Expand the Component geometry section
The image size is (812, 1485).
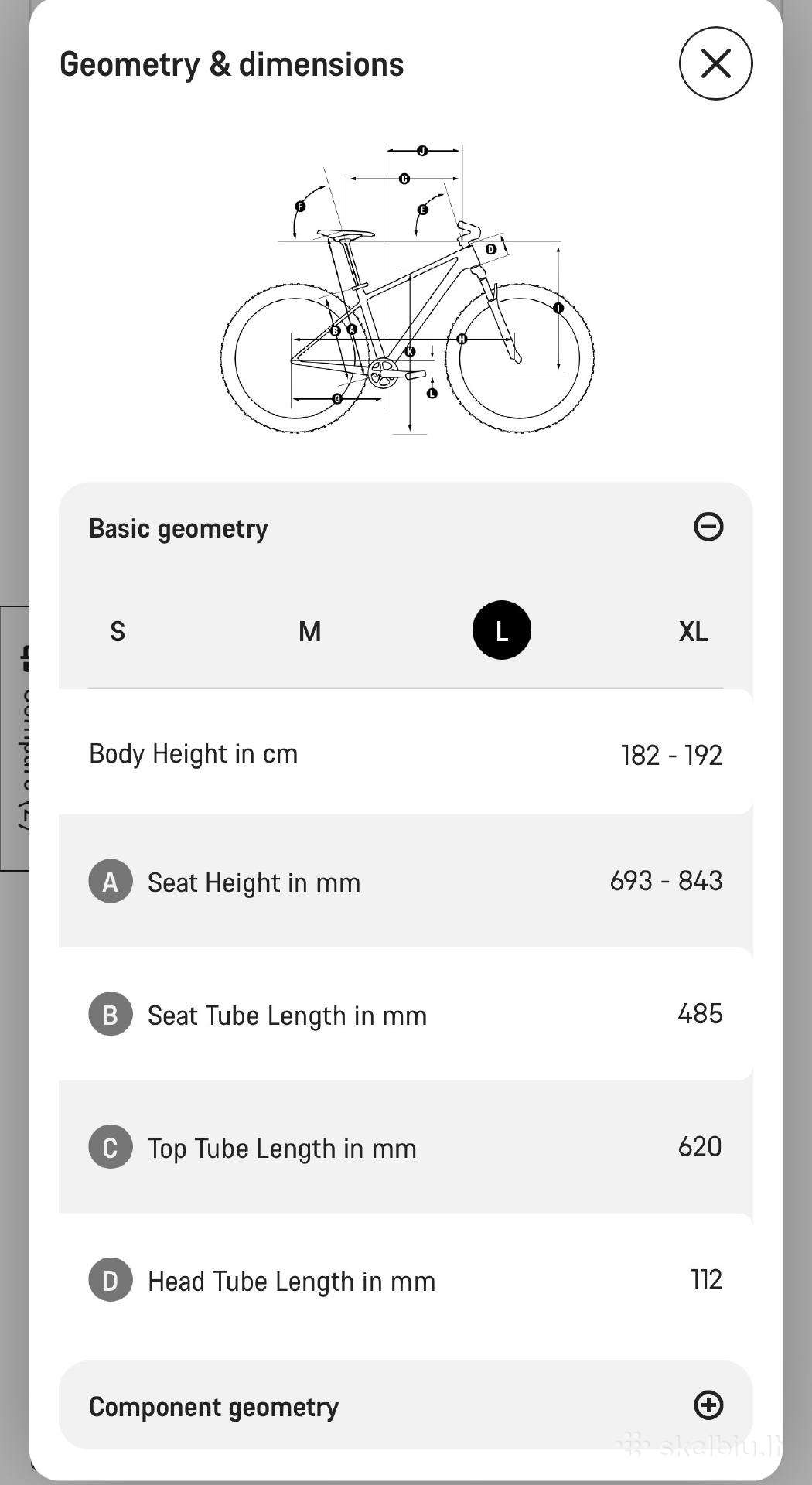[708, 1405]
